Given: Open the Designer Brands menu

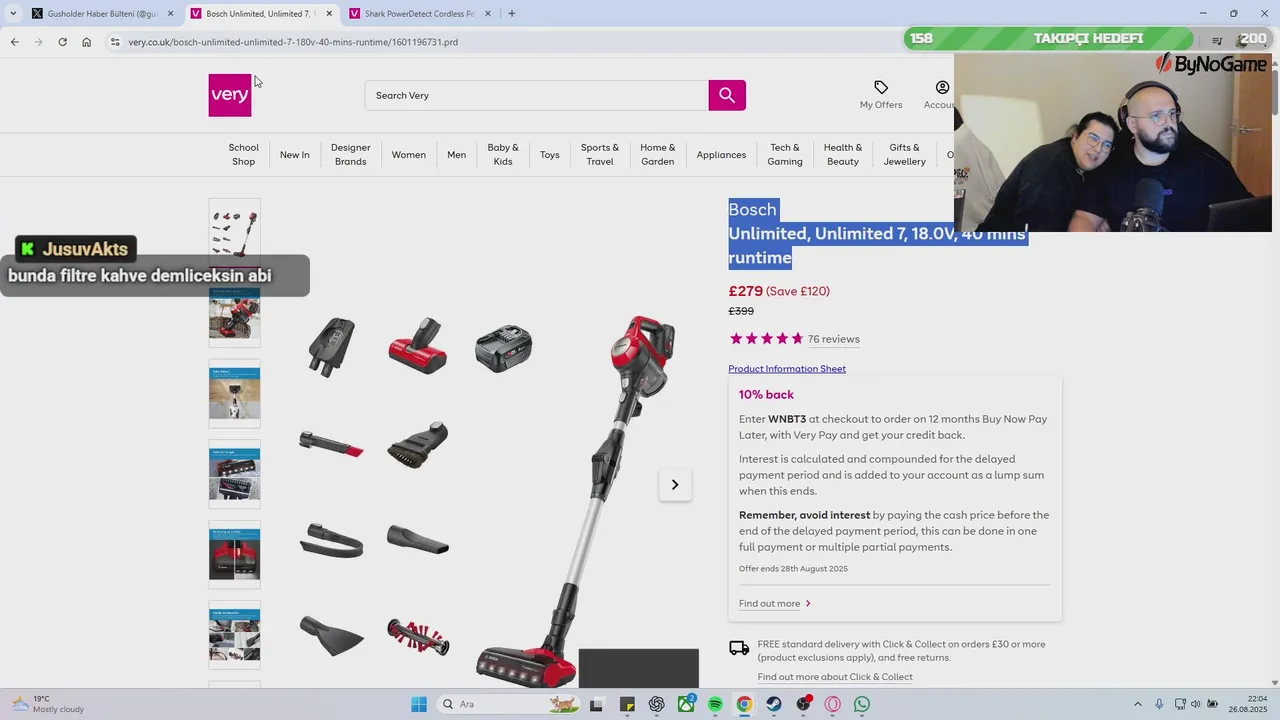Looking at the screenshot, I should 350,155.
